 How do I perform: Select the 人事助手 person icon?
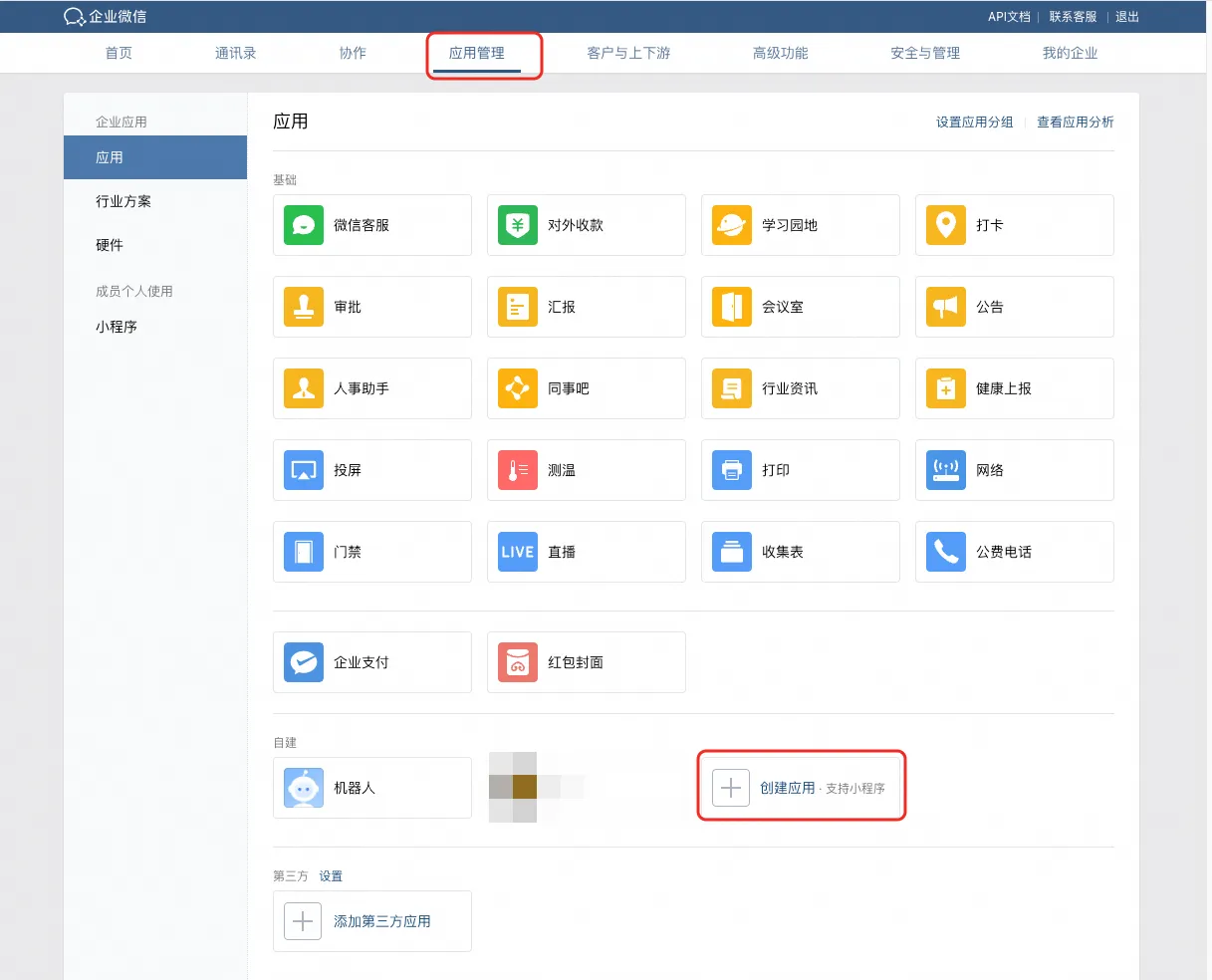click(304, 388)
